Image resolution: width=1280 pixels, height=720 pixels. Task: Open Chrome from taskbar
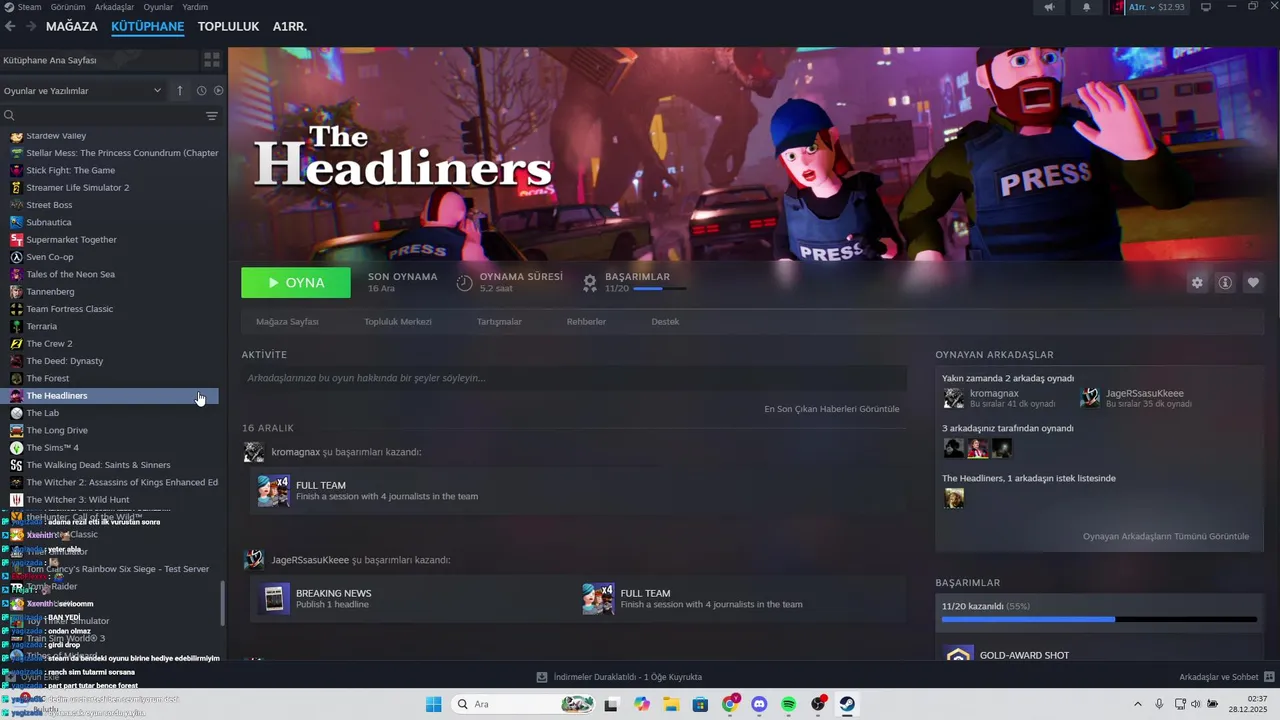tap(730, 704)
